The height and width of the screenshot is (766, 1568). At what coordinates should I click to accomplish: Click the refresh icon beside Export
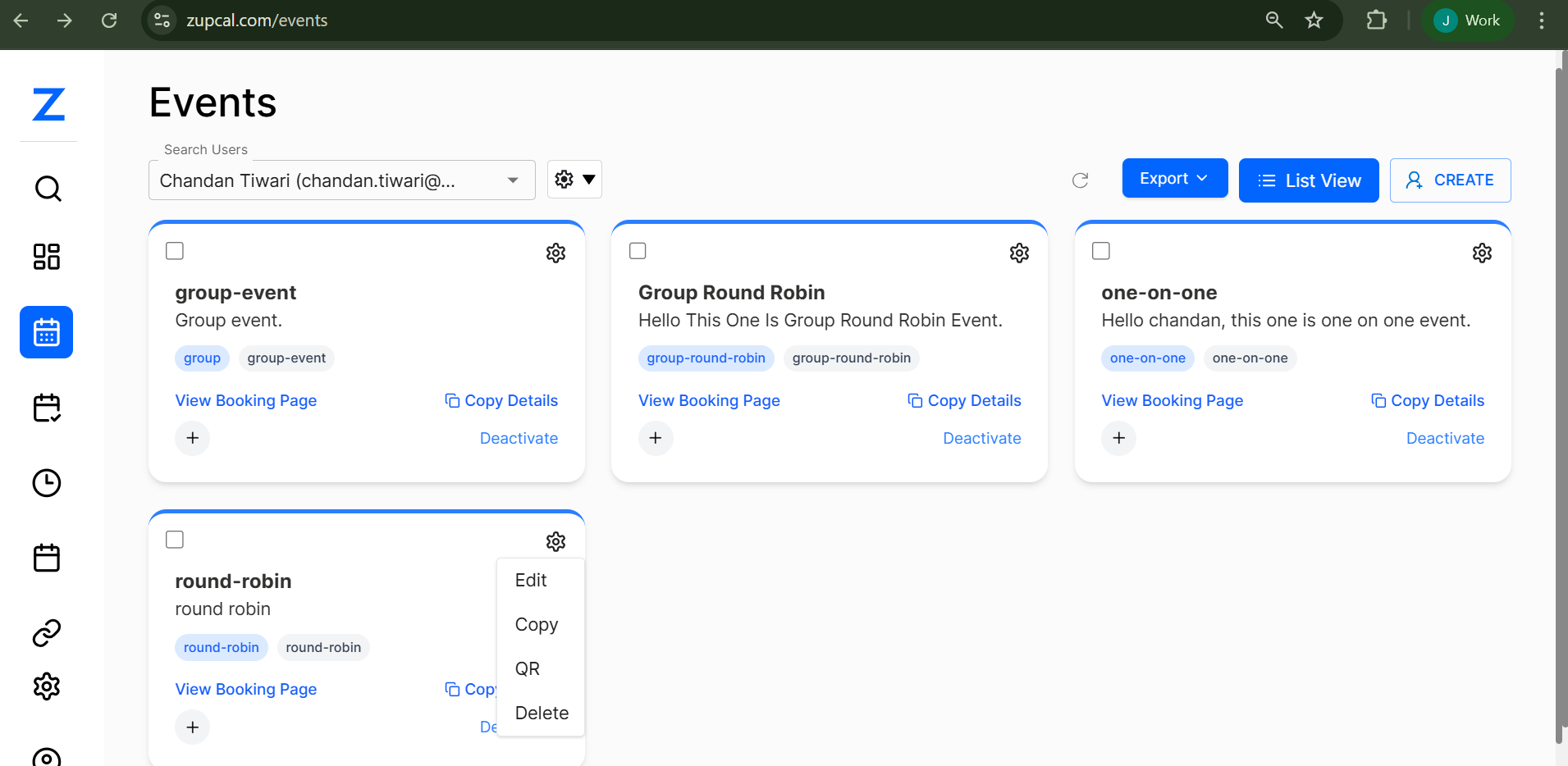1080,180
